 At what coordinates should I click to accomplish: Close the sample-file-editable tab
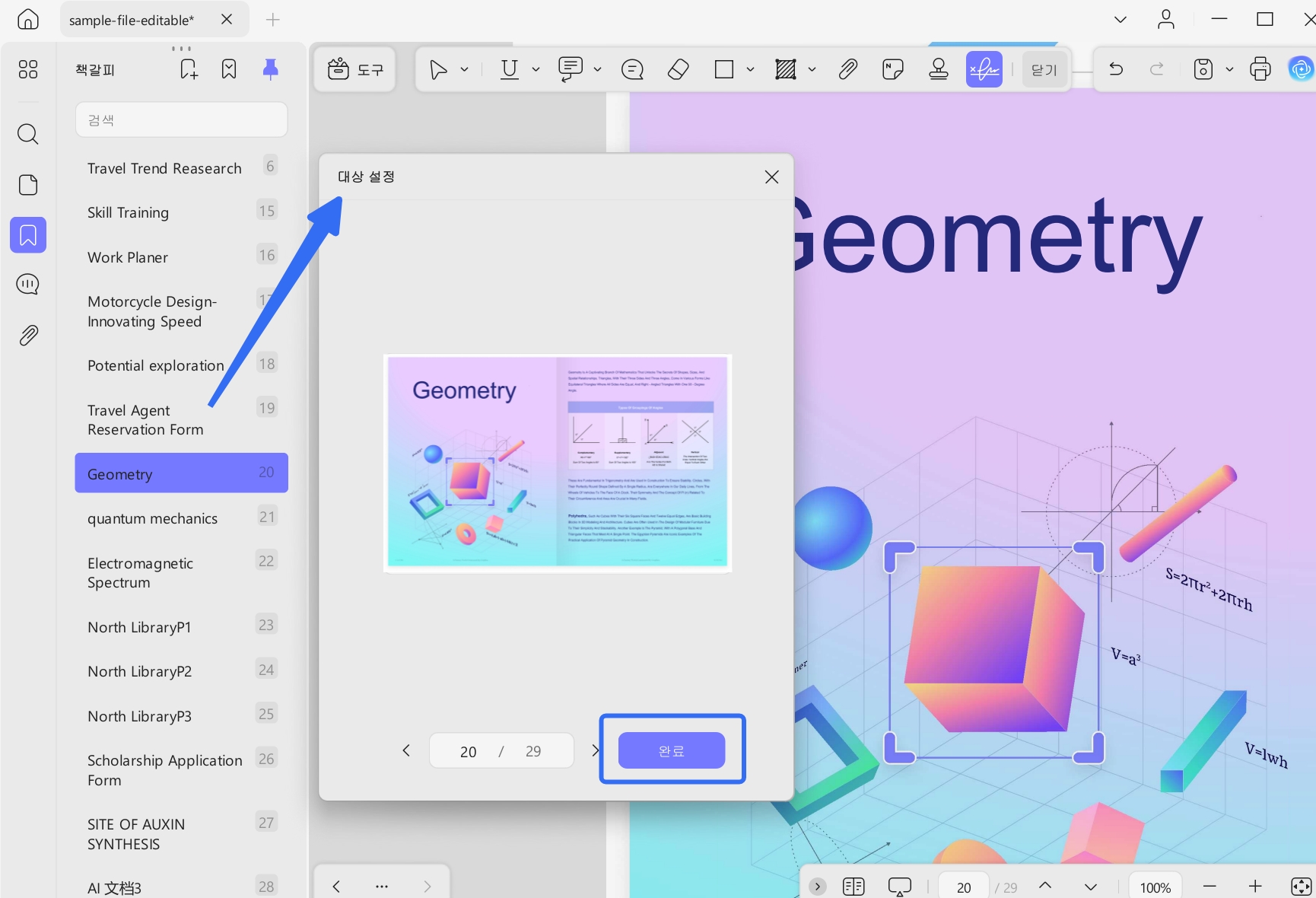pos(227,20)
